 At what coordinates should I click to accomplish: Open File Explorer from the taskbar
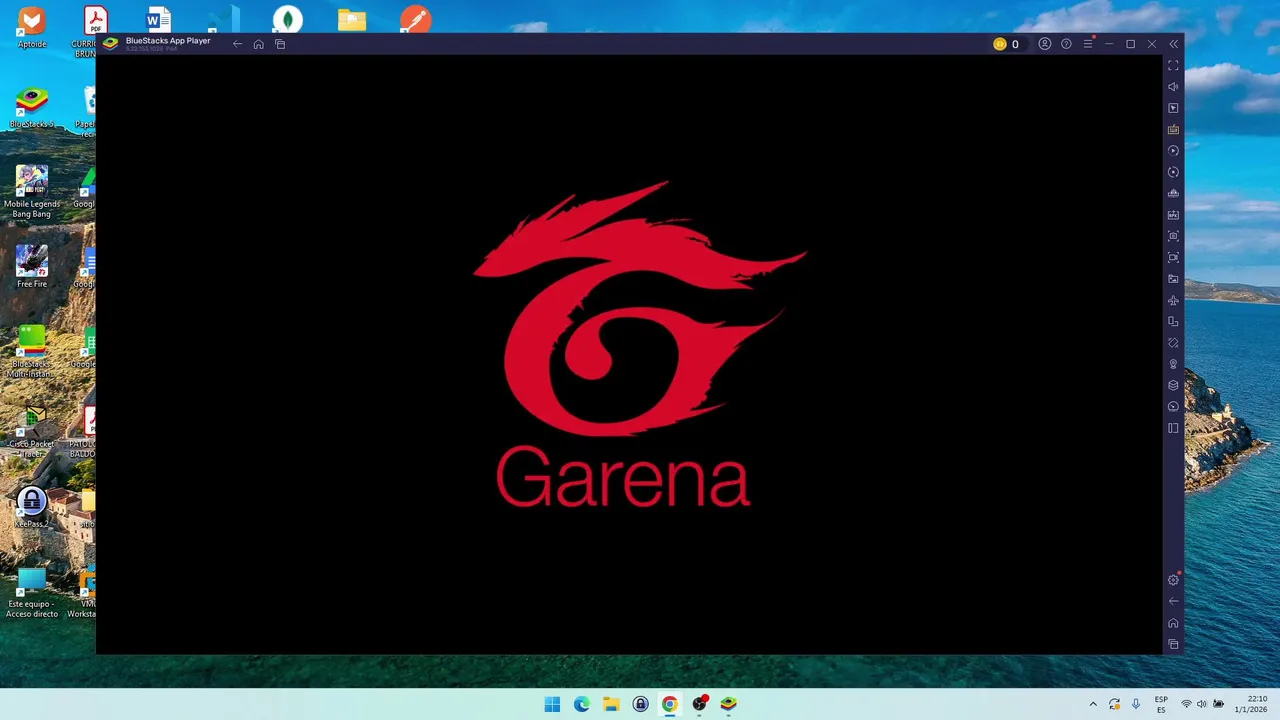[611, 704]
